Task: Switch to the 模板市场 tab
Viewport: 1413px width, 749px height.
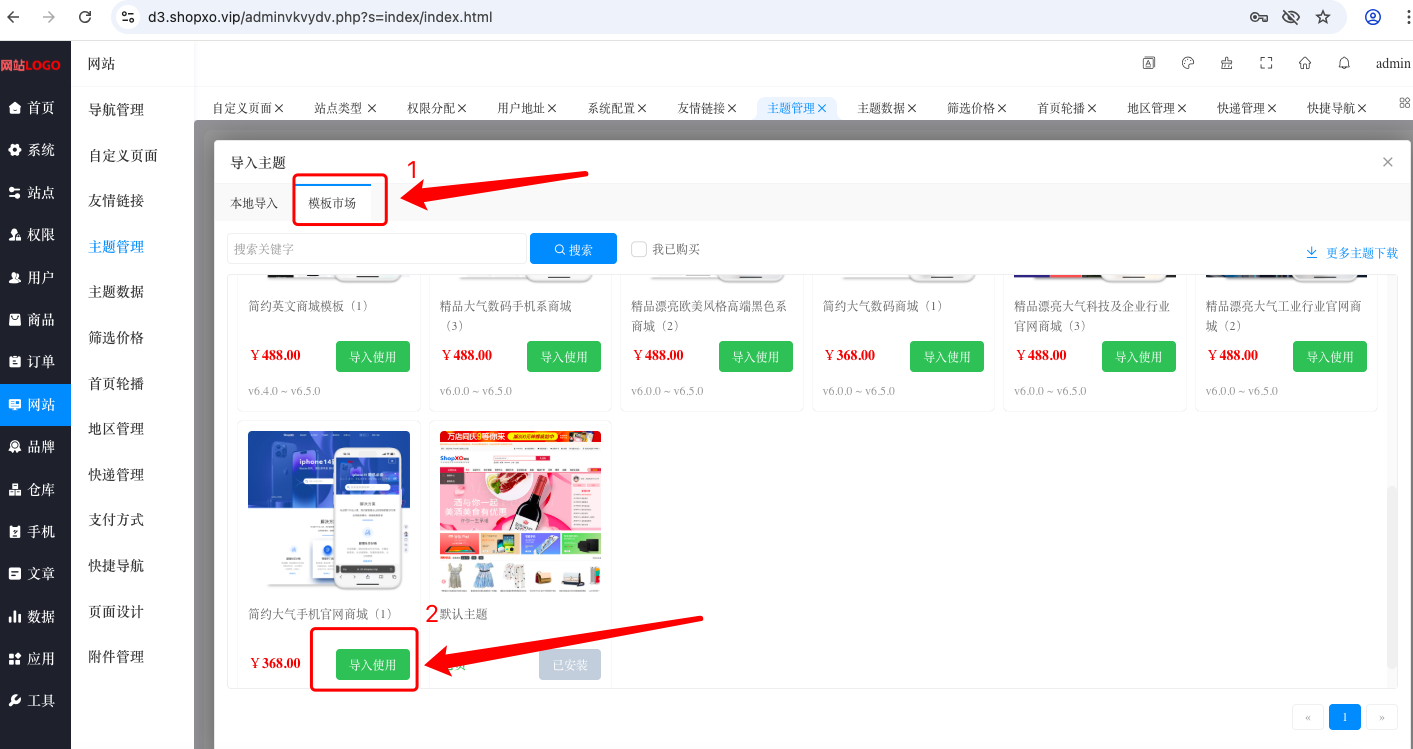Action: pos(332,203)
